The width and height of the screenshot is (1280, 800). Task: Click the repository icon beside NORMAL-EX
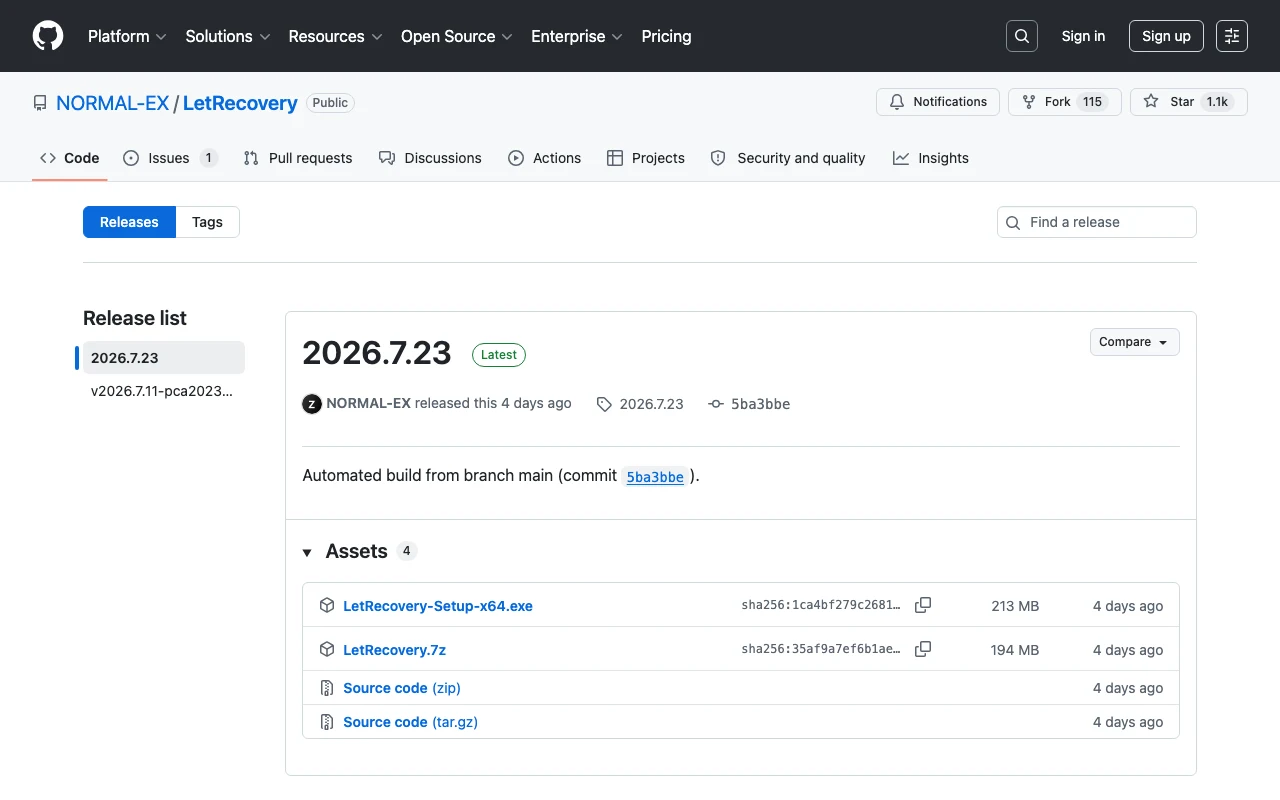(40, 103)
